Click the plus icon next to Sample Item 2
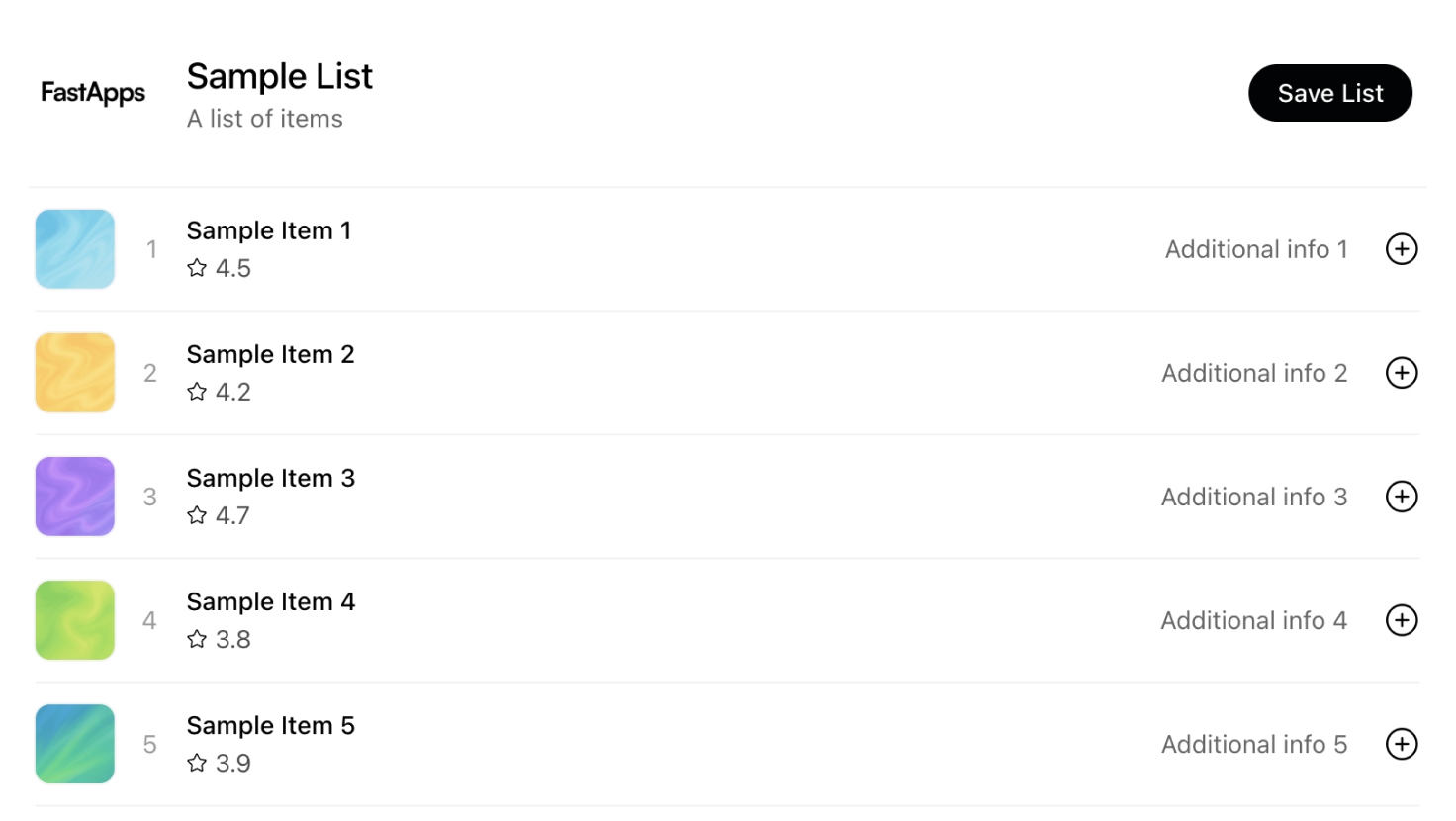The width and height of the screenshot is (1456, 821). (1402, 373)
